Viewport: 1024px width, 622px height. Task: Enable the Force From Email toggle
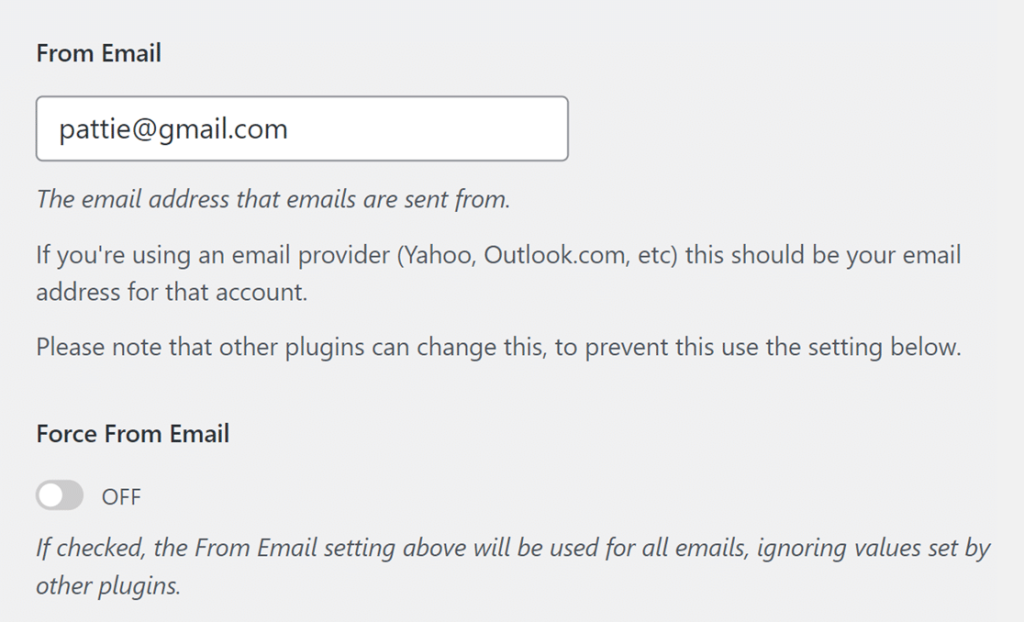click(60, 495)
